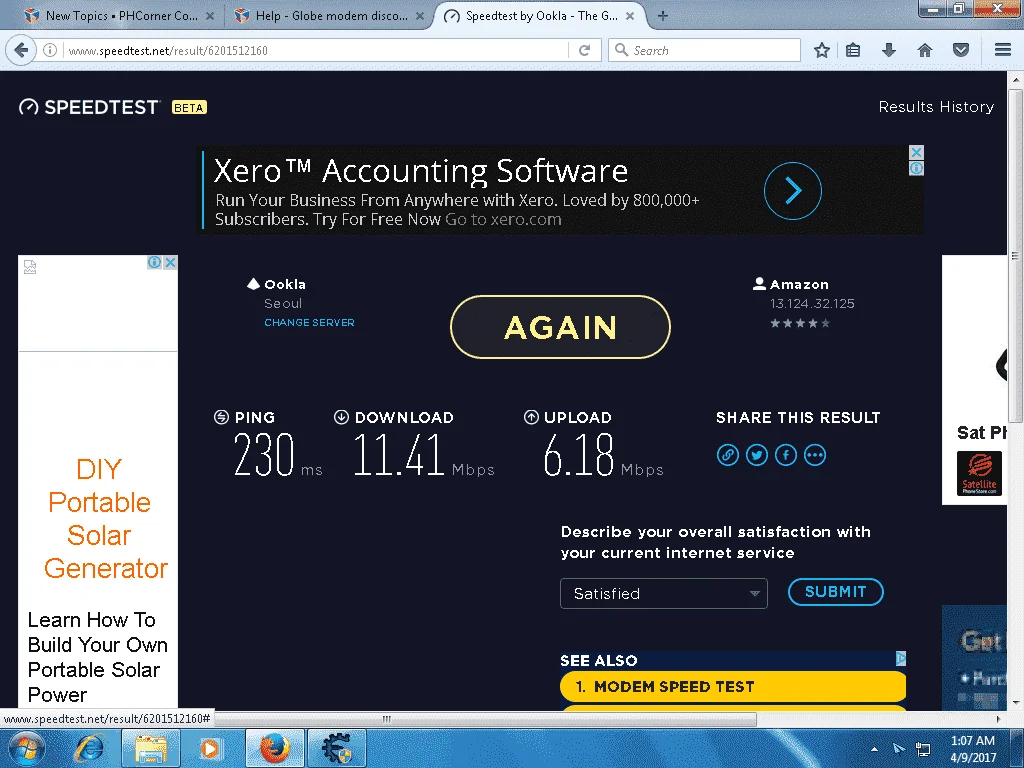Reload the page with the refresh icon
1024x768 pixels.
[x=584, y=50]
